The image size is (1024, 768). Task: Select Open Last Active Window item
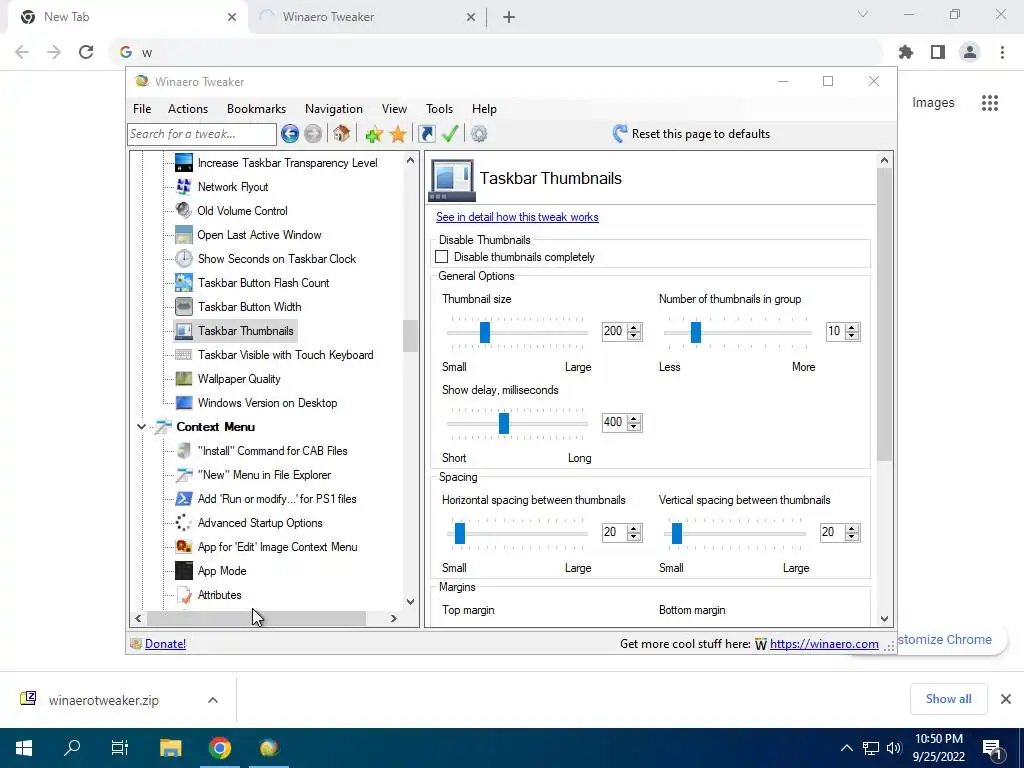click(259, 235)
